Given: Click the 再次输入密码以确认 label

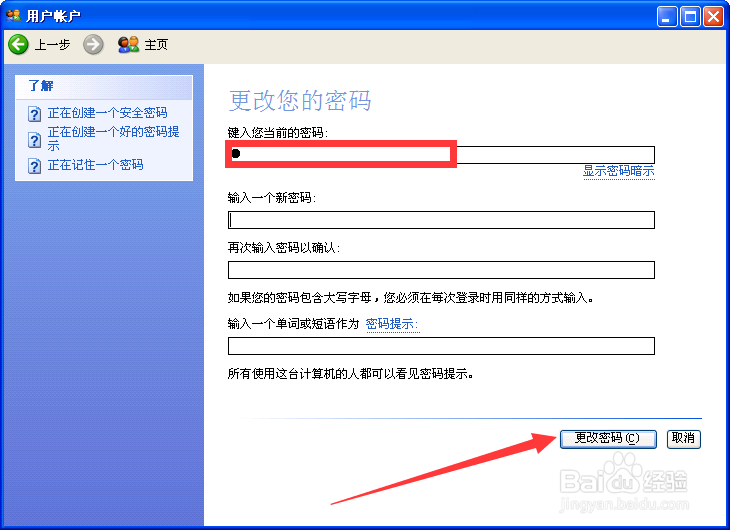Looking at the screenshot, I should coord(284,248).
